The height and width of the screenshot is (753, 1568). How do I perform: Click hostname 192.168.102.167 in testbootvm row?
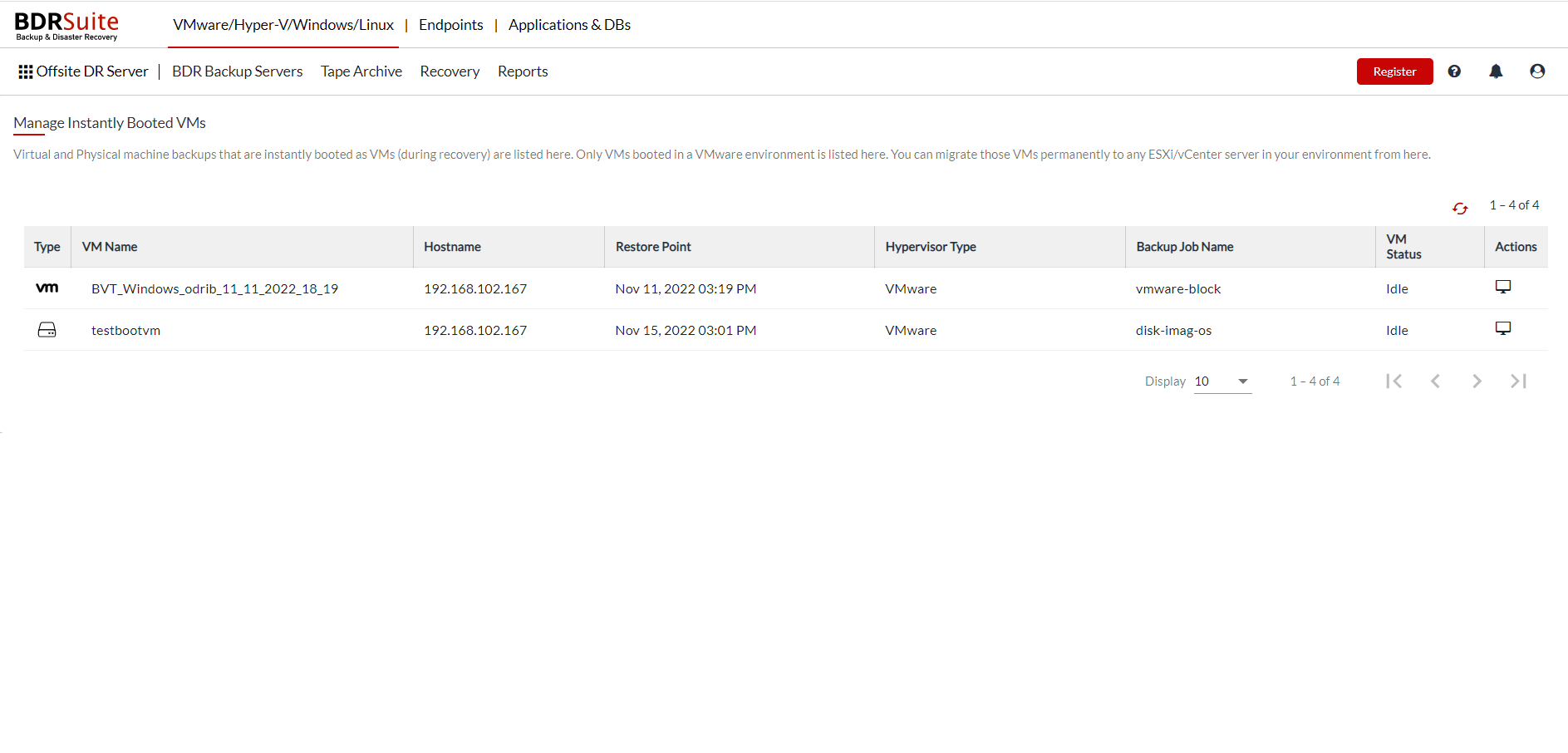[x=475, y=330]
